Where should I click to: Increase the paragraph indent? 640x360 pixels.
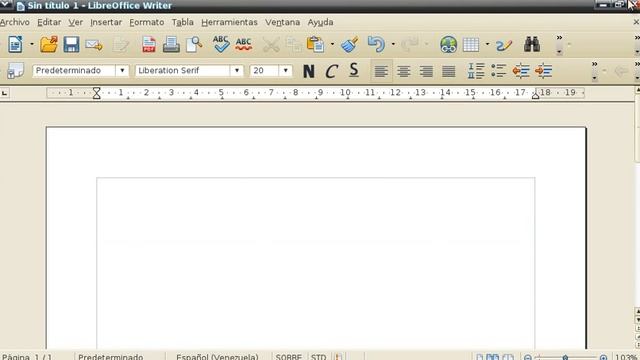tap(543, 71)
